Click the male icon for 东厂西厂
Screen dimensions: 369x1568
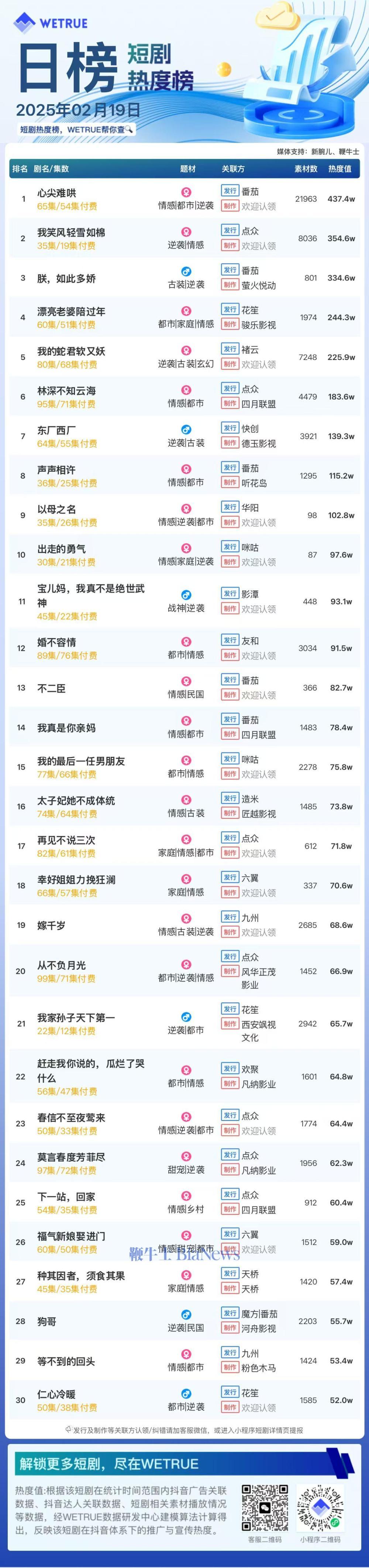tap(186, 430)
